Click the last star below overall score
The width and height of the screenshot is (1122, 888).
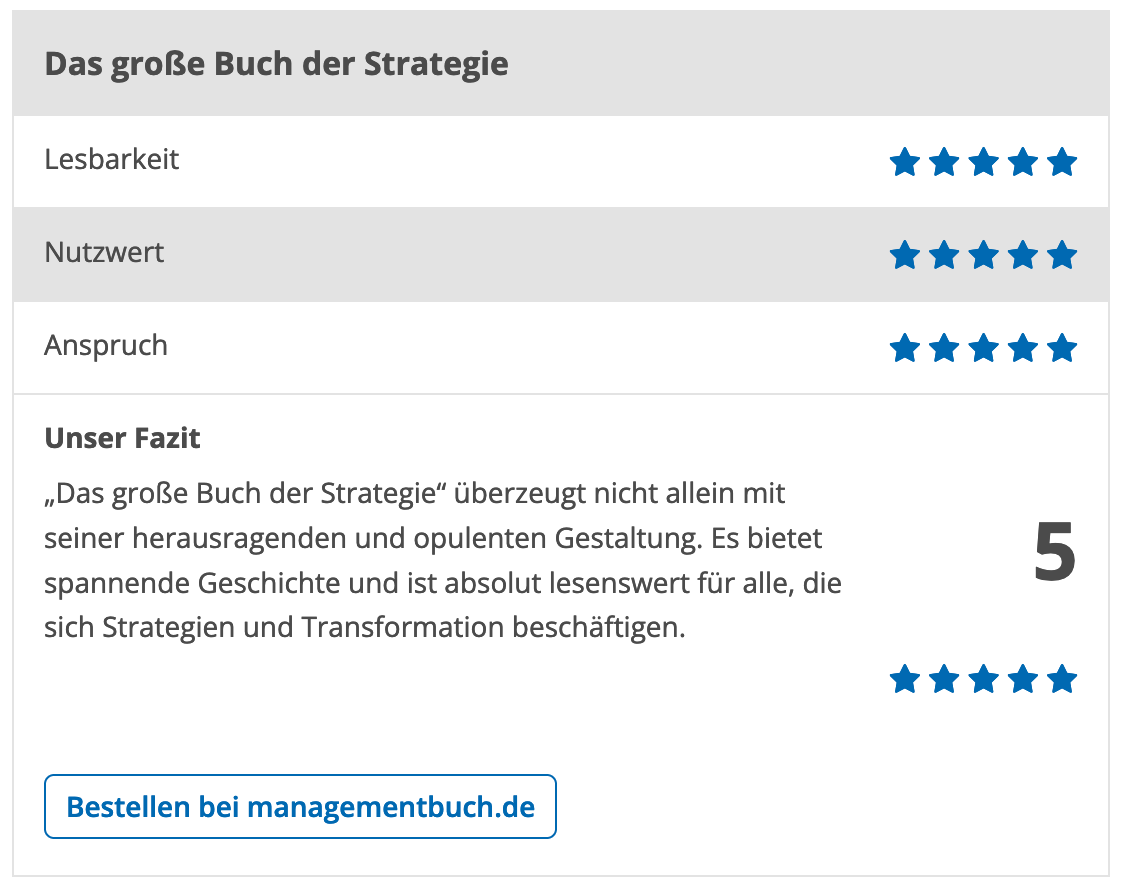[1062, 680]
